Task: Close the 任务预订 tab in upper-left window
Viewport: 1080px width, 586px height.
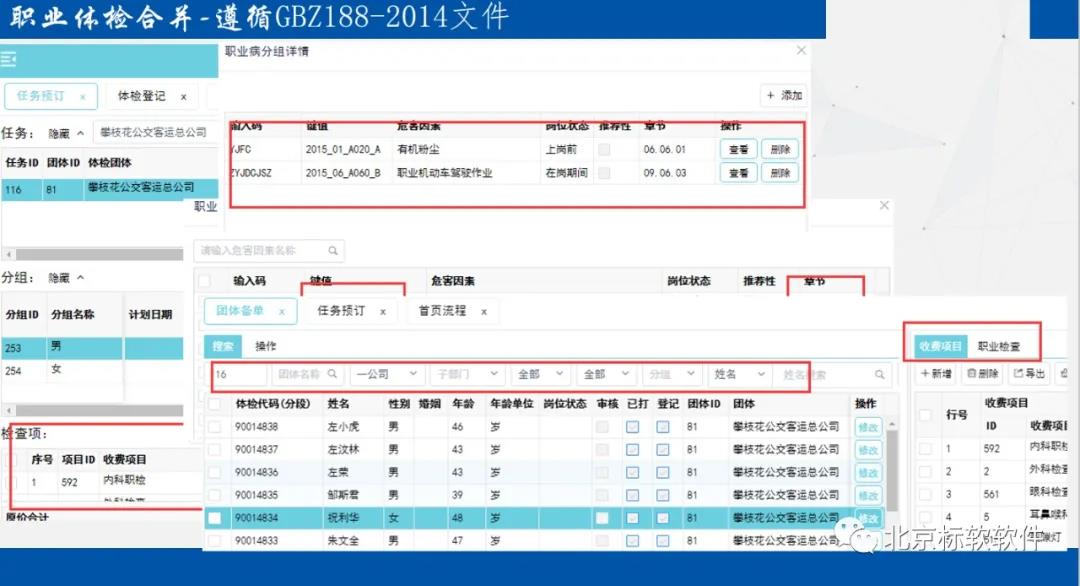Action: (83, 97)
